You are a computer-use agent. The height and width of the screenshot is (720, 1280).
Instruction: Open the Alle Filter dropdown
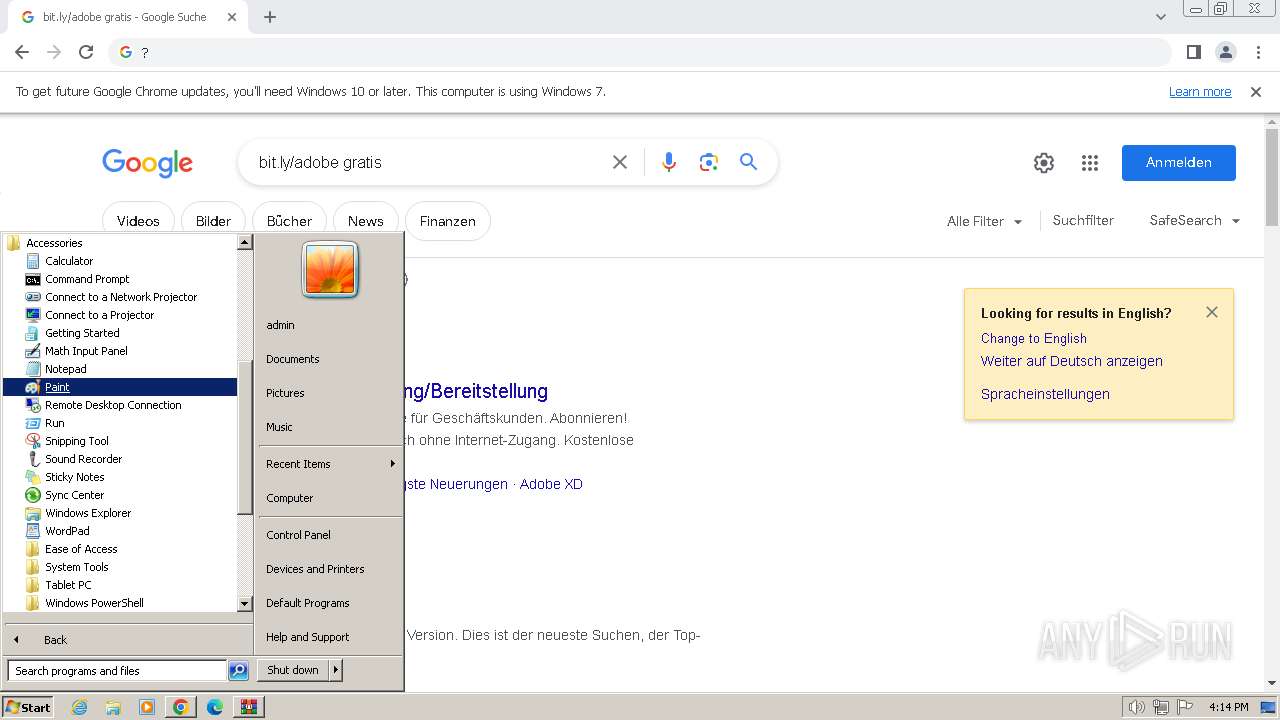click(984, 221)
